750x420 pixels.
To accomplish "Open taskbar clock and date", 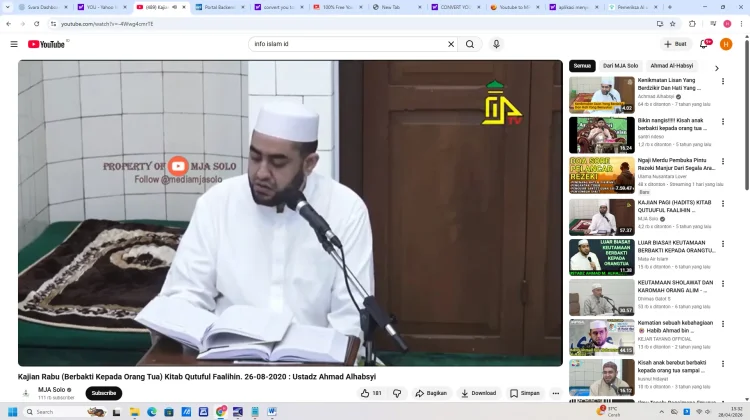I will click(x=730, y=412).
